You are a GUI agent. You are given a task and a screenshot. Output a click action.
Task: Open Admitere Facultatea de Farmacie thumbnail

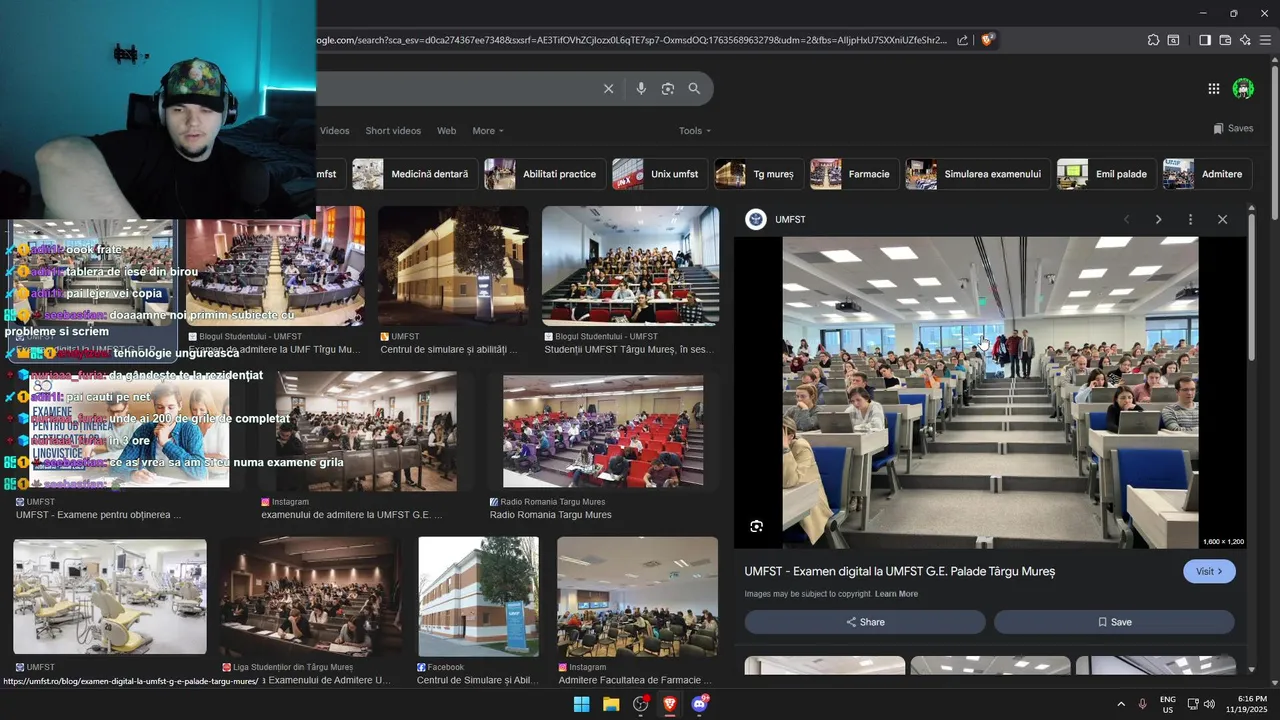637,596
